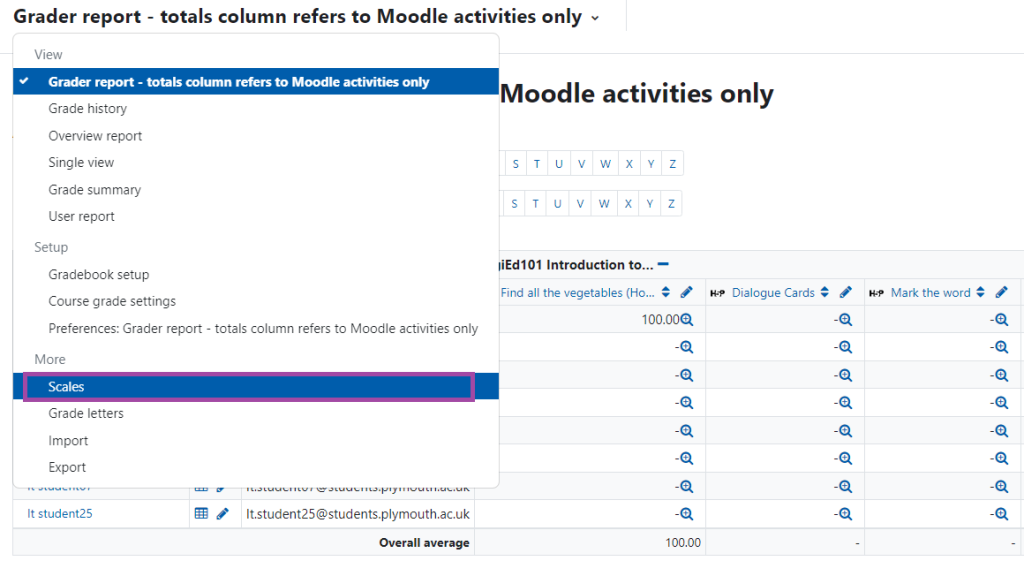Zoom into the 100.00 grade with its magnifier
The height and width of the screenshot is (576, 1024).
point(688,318)
